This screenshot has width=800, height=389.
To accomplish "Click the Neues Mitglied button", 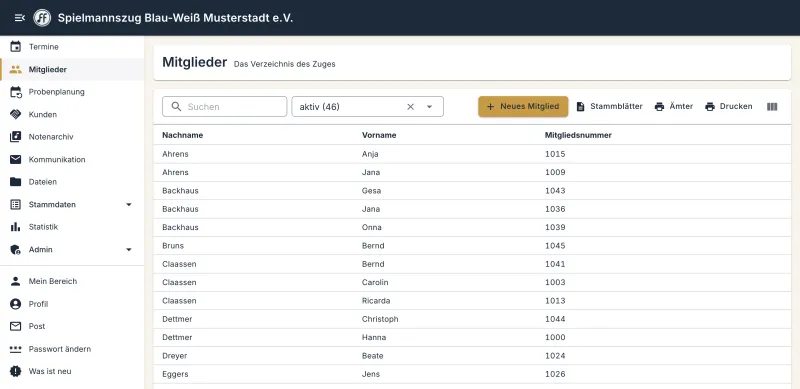I will [x=523, y=107].
